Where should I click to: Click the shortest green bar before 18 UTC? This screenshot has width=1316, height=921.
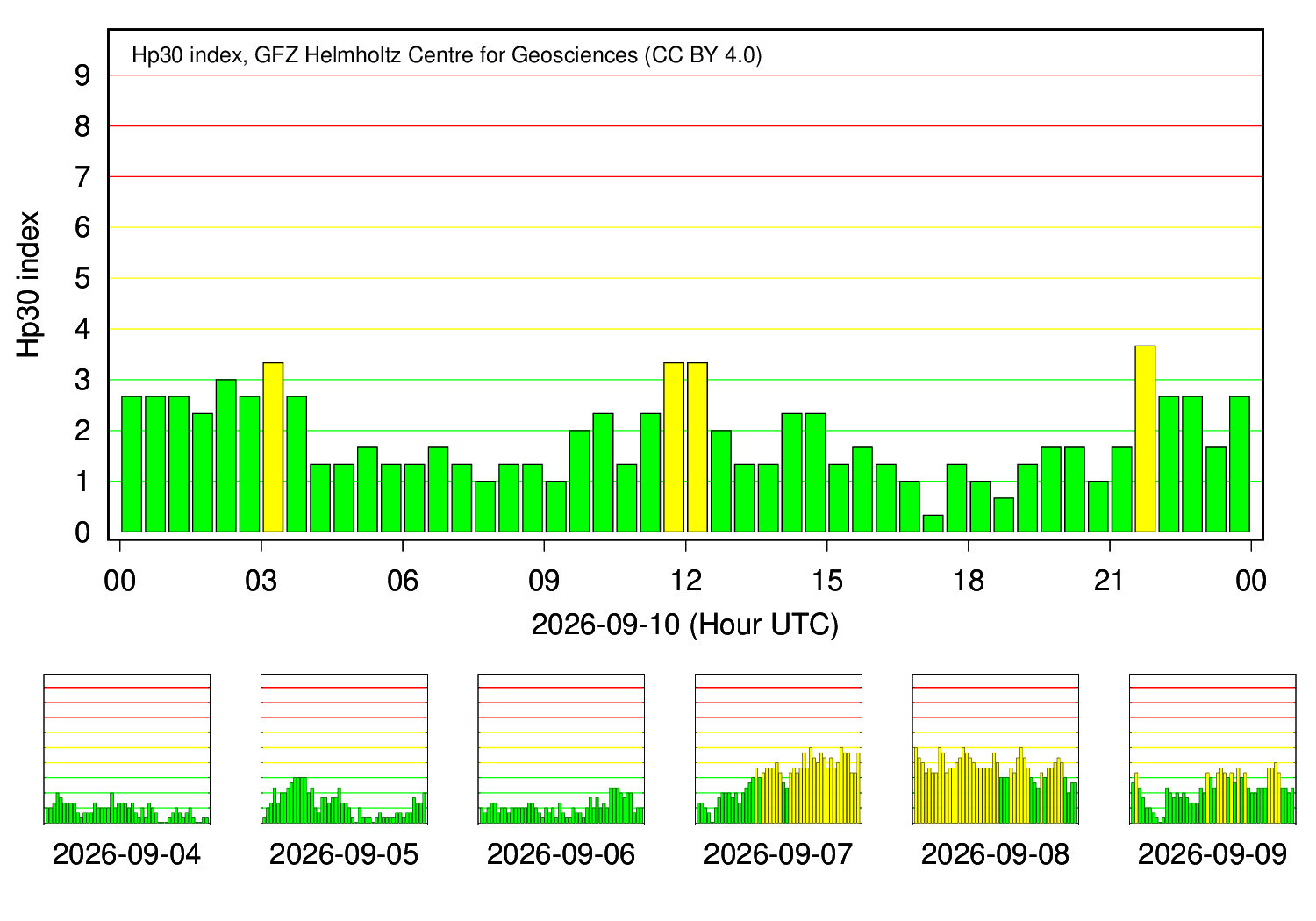(933, 524)
